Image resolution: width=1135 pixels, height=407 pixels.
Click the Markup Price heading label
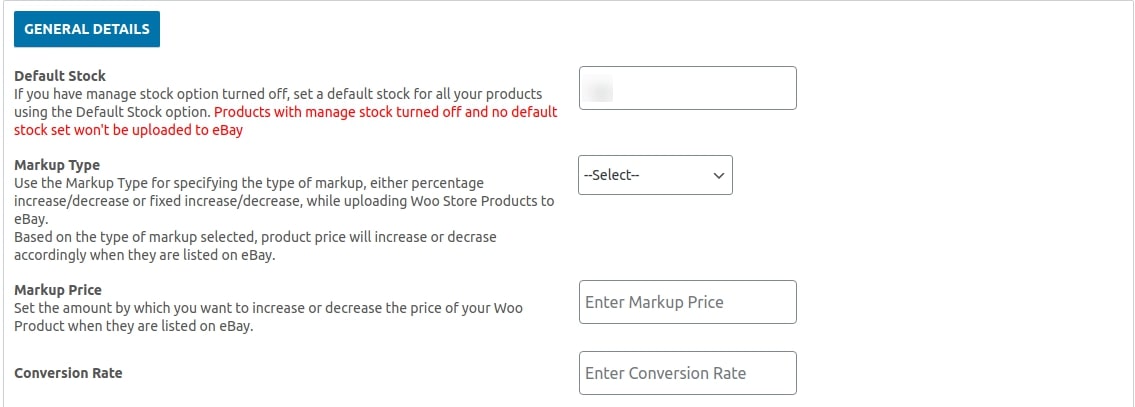pos(58,291)
